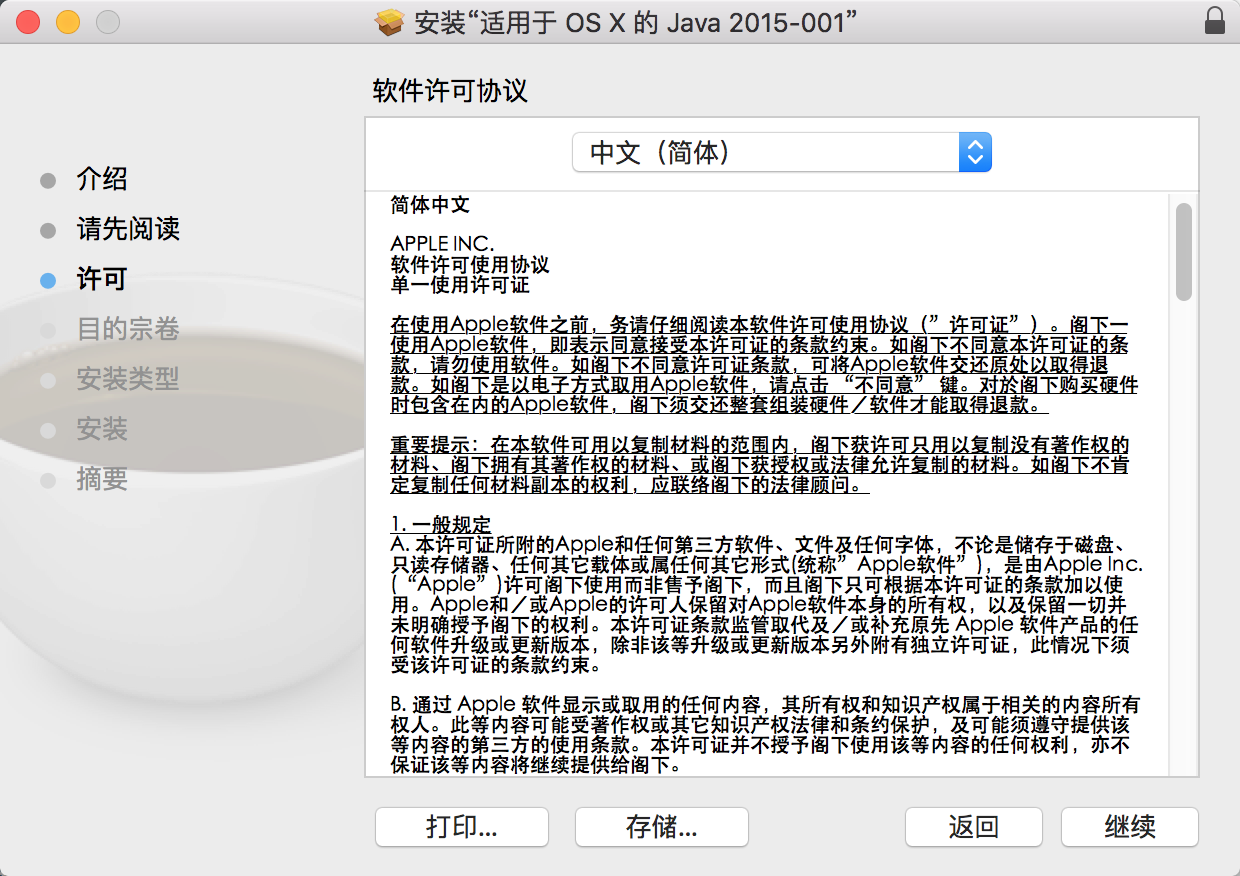Click the 安装类型 step in sidebar
The image size is (1240, 876).
tap(128, 380)
